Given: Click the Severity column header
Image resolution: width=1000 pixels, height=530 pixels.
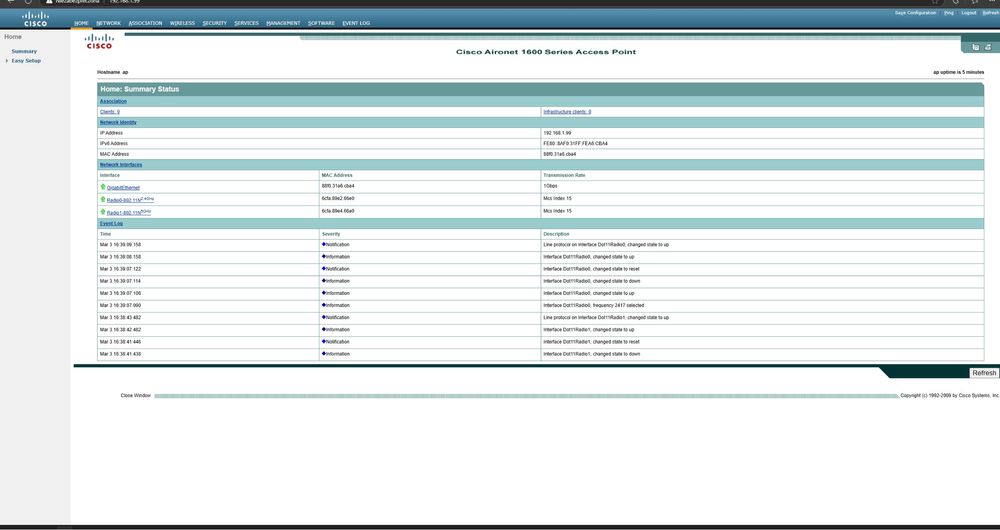Looking at the screenshot, I should point(331,234).
